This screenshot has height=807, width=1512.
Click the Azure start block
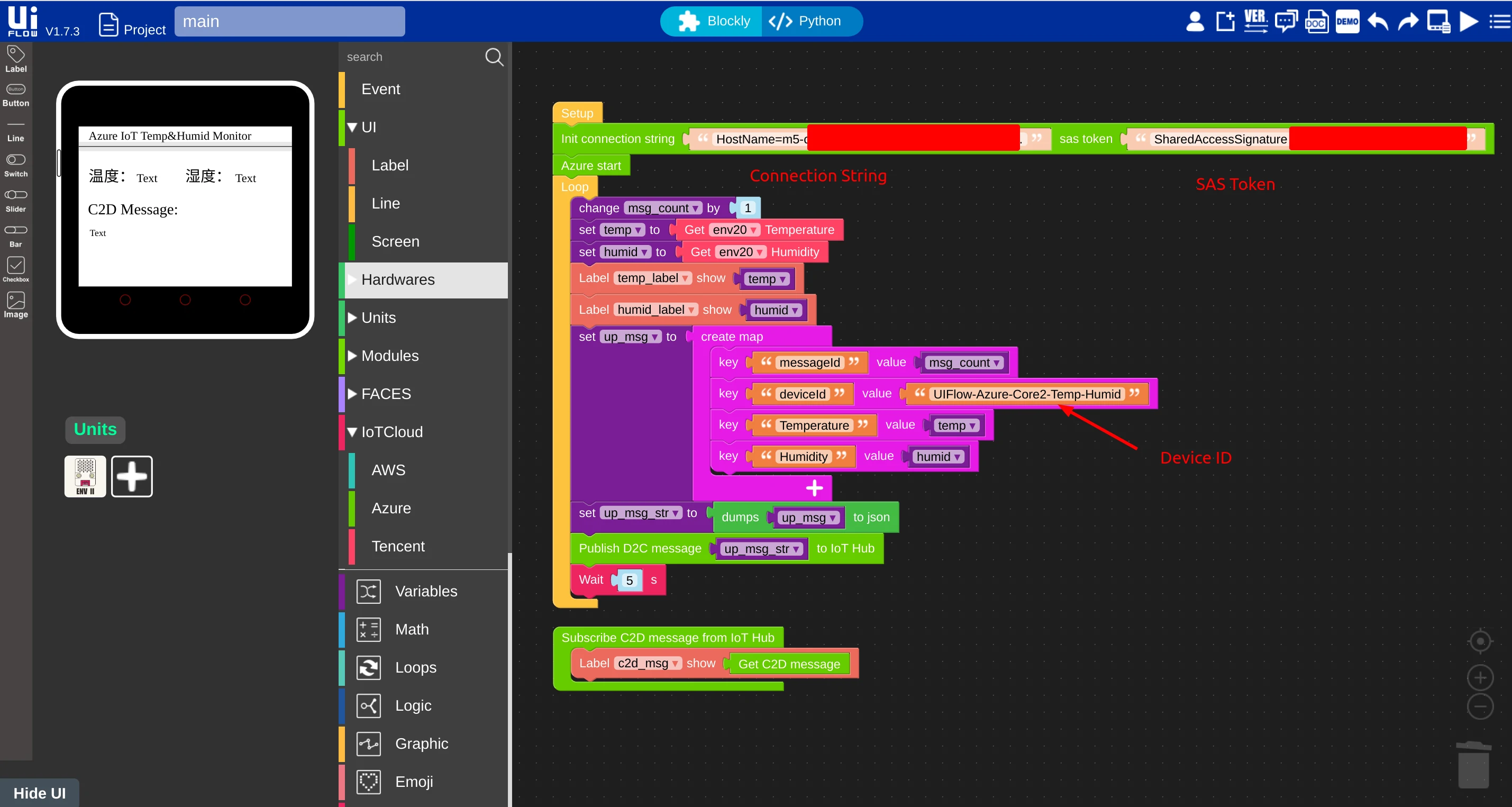coord(591,166)
